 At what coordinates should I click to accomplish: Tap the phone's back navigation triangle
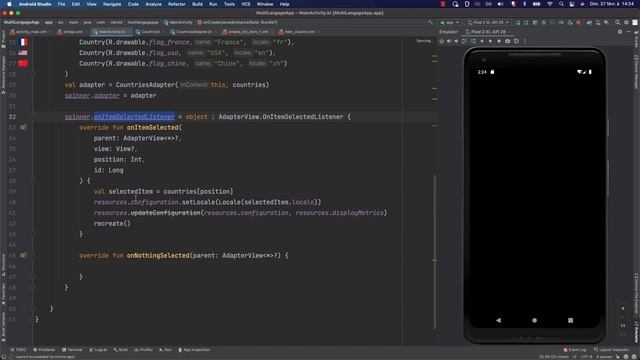coord(498,320)
